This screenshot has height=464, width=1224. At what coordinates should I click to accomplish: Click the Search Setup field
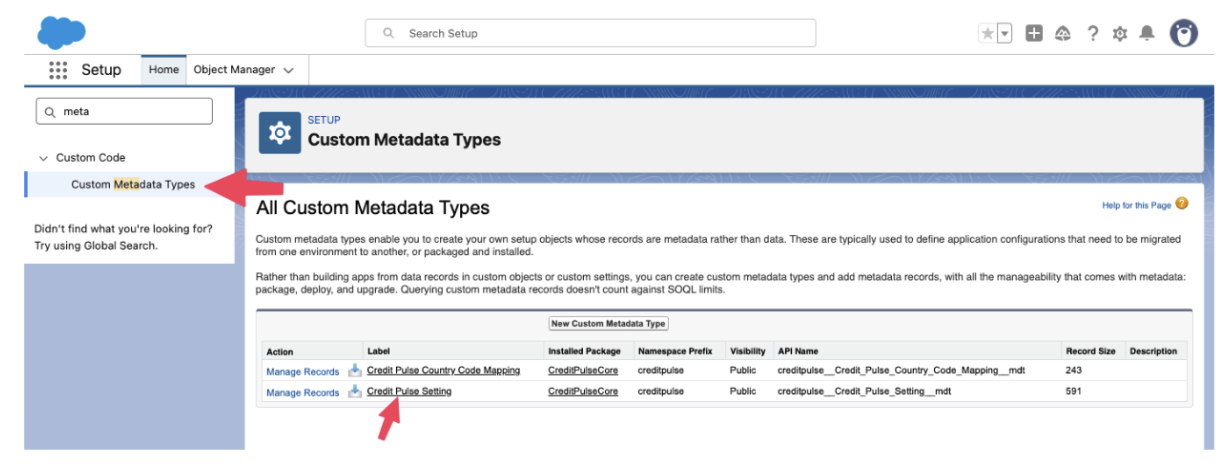pos(590,33)
